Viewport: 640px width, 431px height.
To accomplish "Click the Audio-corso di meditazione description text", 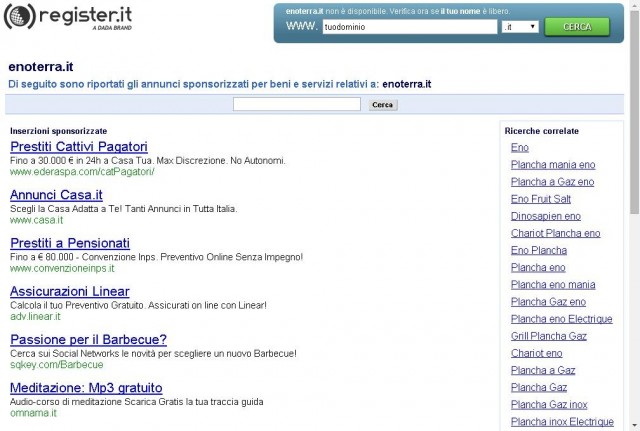I will click(137, 402).
